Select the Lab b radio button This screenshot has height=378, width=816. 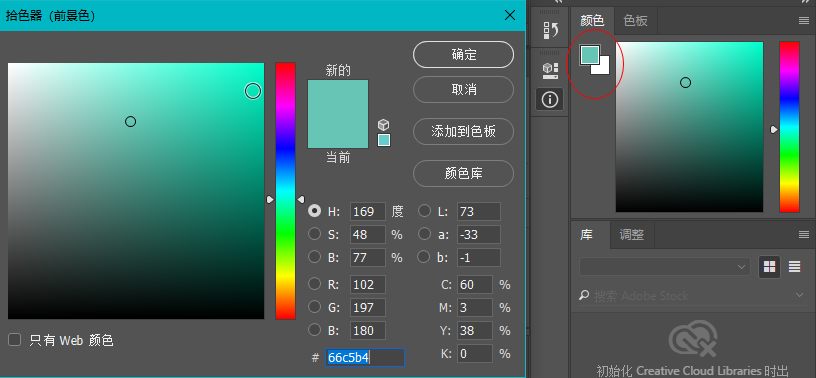click(425, 257)
